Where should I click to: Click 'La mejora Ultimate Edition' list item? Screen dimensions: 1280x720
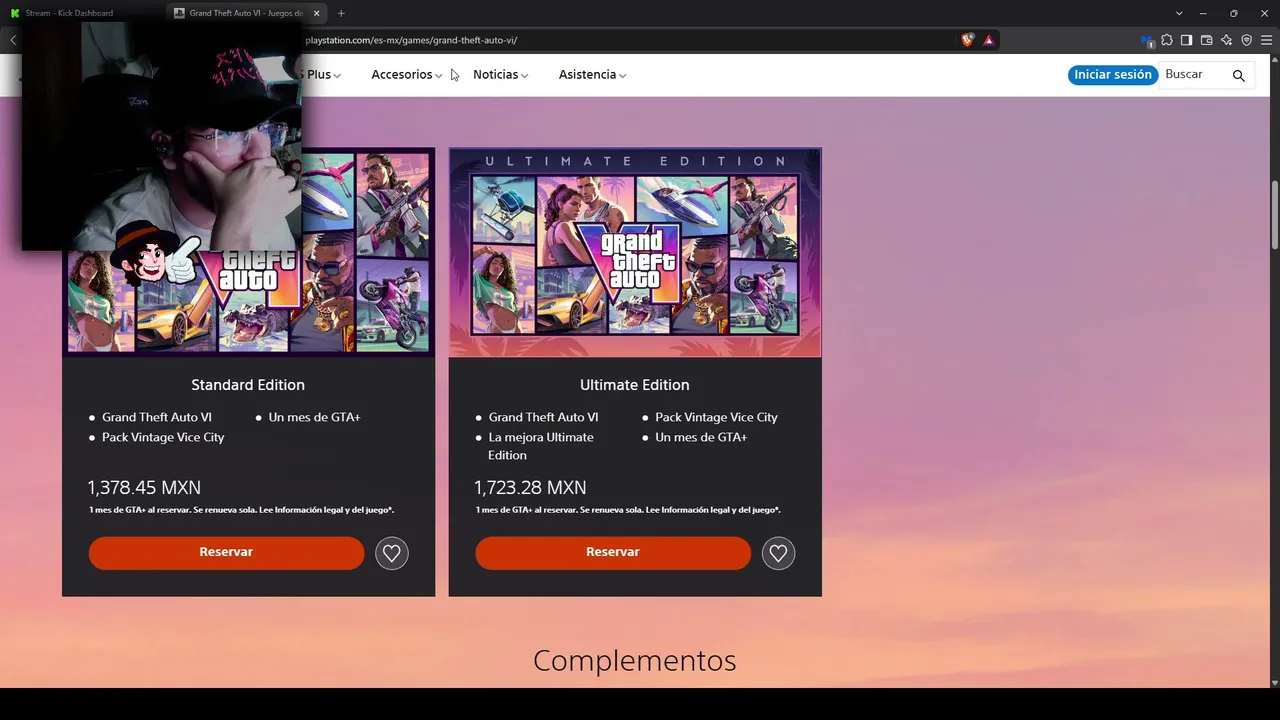pos(541,446)
